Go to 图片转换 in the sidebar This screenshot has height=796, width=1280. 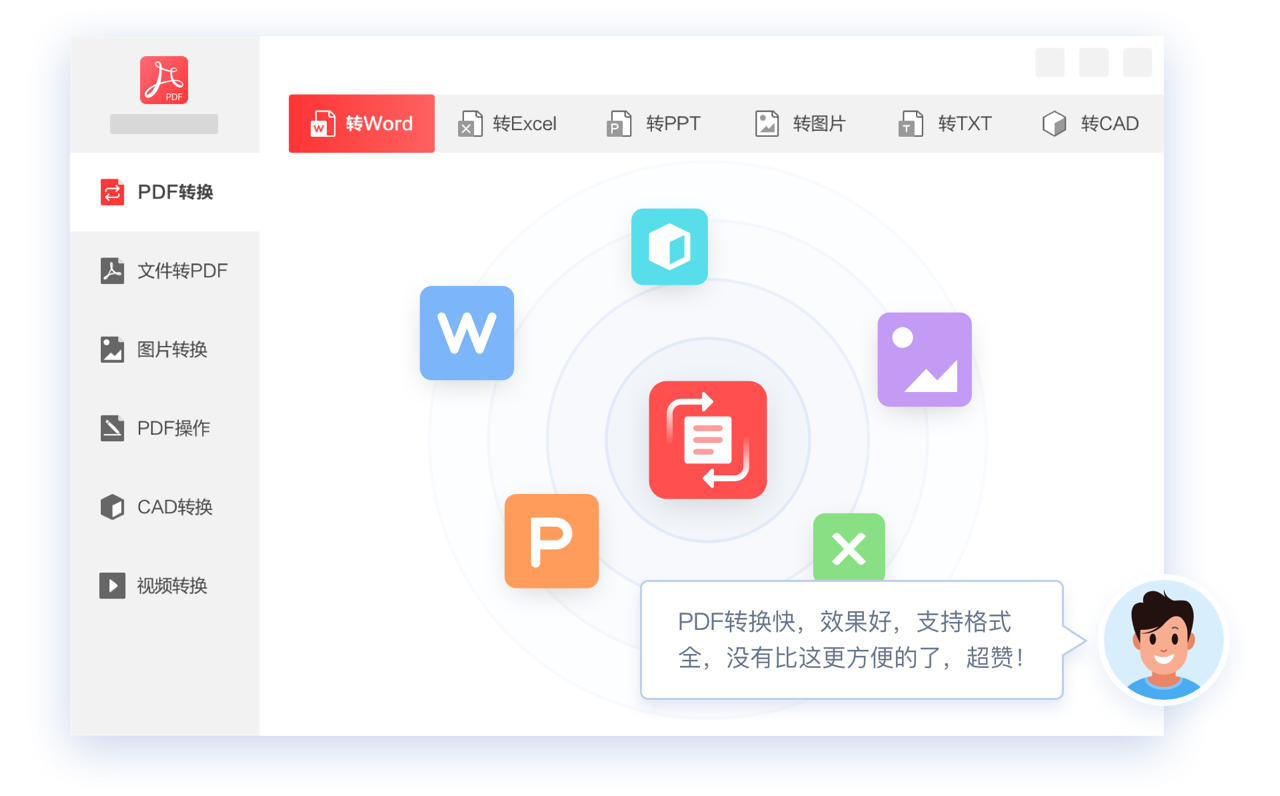165,350
